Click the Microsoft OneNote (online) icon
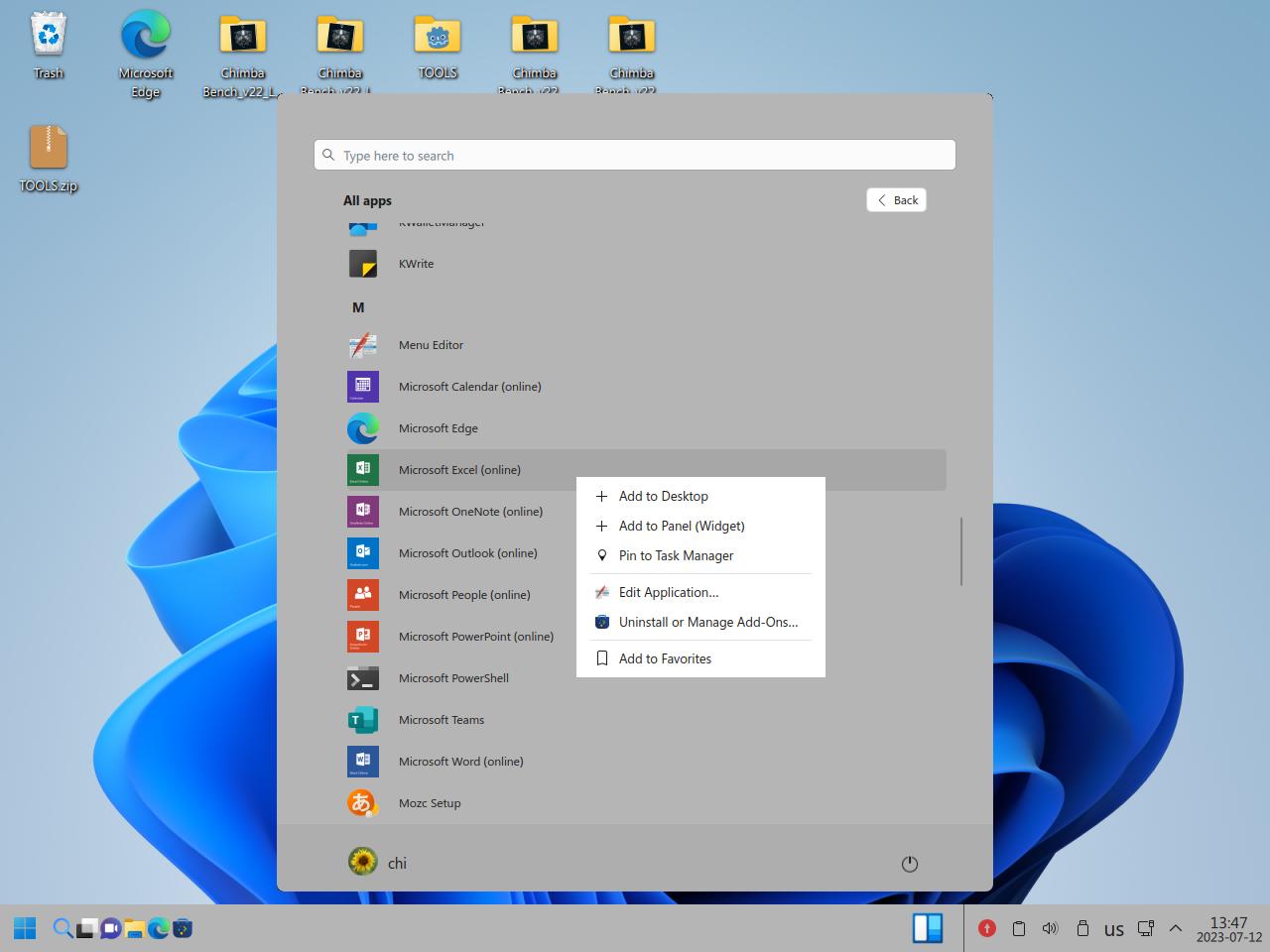 click(x=363, y=512)
